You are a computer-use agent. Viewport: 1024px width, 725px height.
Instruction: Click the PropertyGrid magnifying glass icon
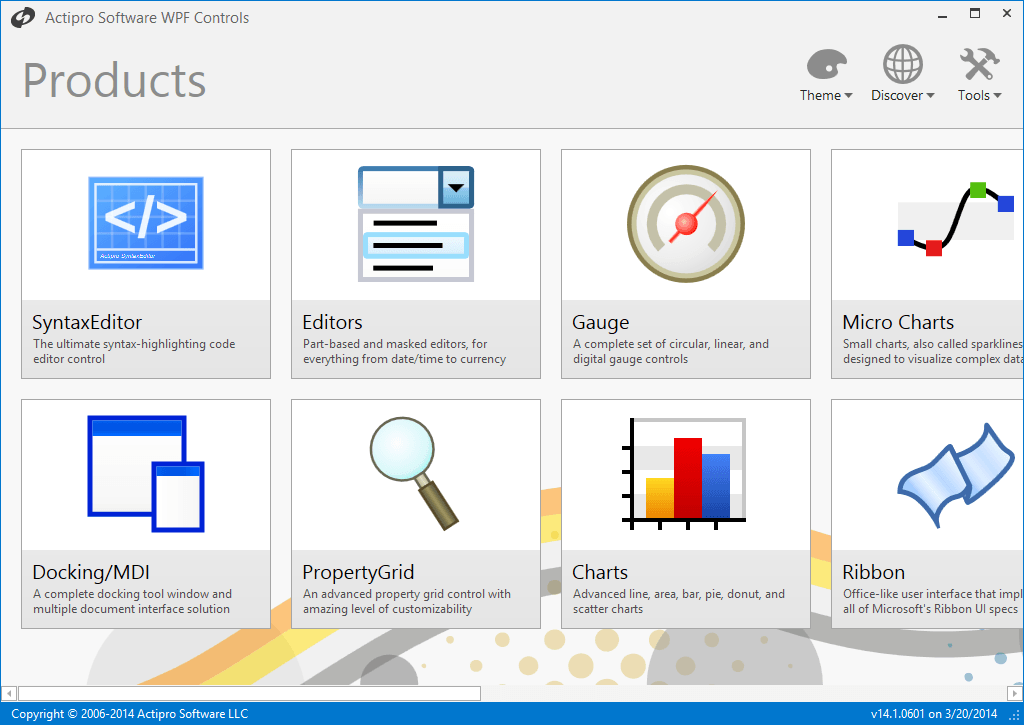click(x=415, y=473)
